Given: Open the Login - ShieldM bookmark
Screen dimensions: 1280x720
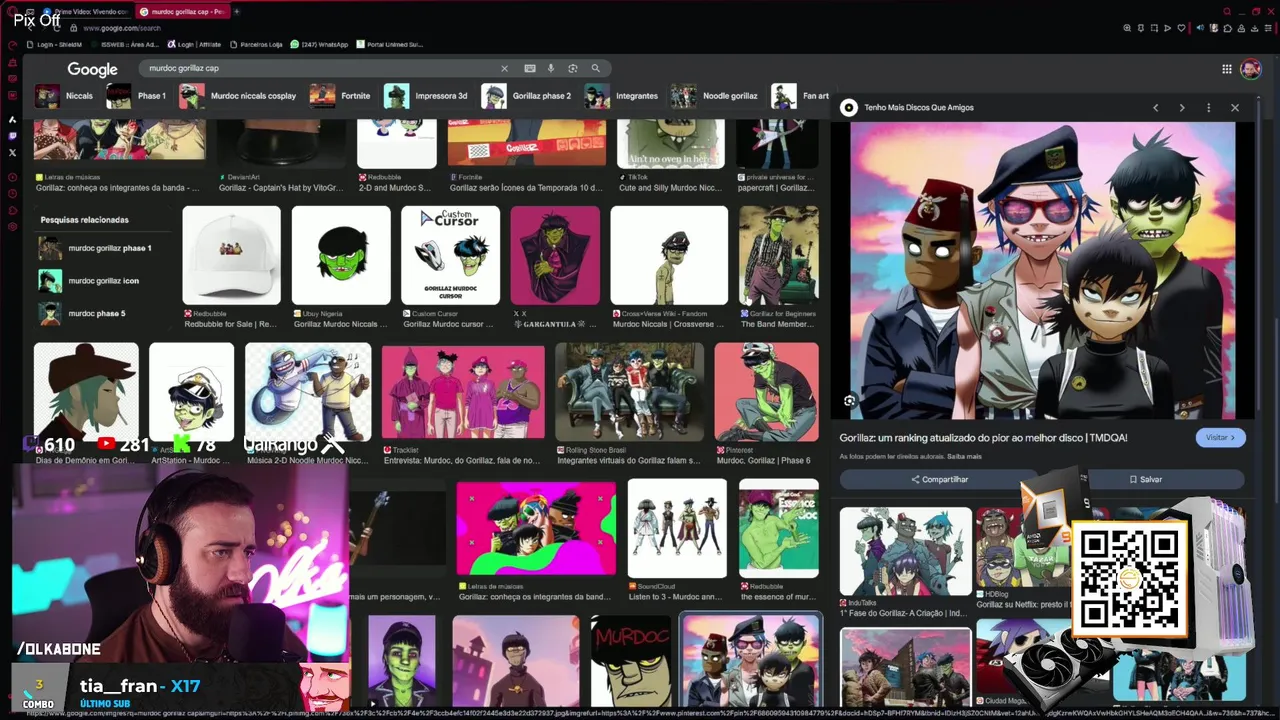Looking at the screenshot, I should click(x=55, y=45).
